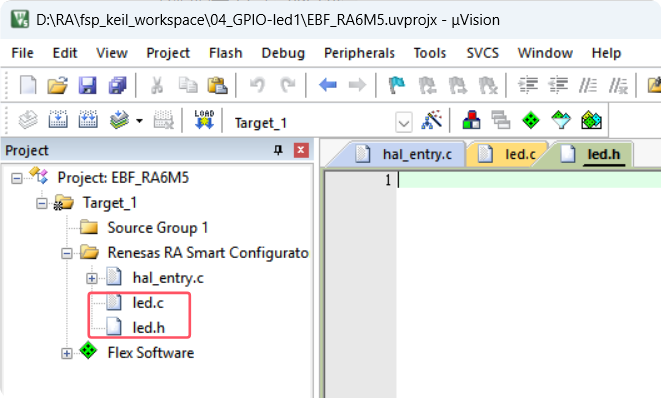Open the Window menu
This screenshot has width=661, height=398.
point(545,53)
